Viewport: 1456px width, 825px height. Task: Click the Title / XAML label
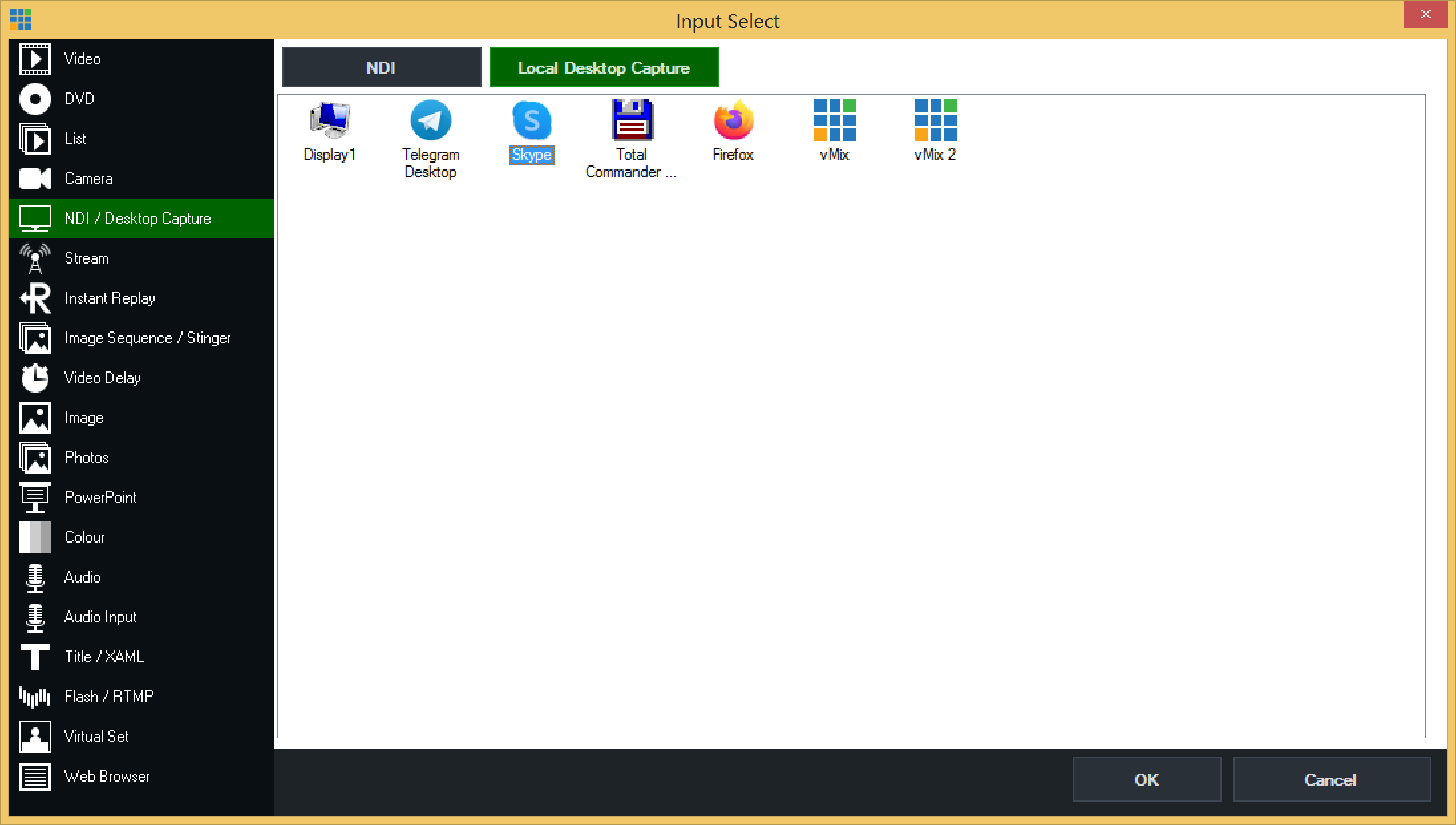(x=104, y=657)
